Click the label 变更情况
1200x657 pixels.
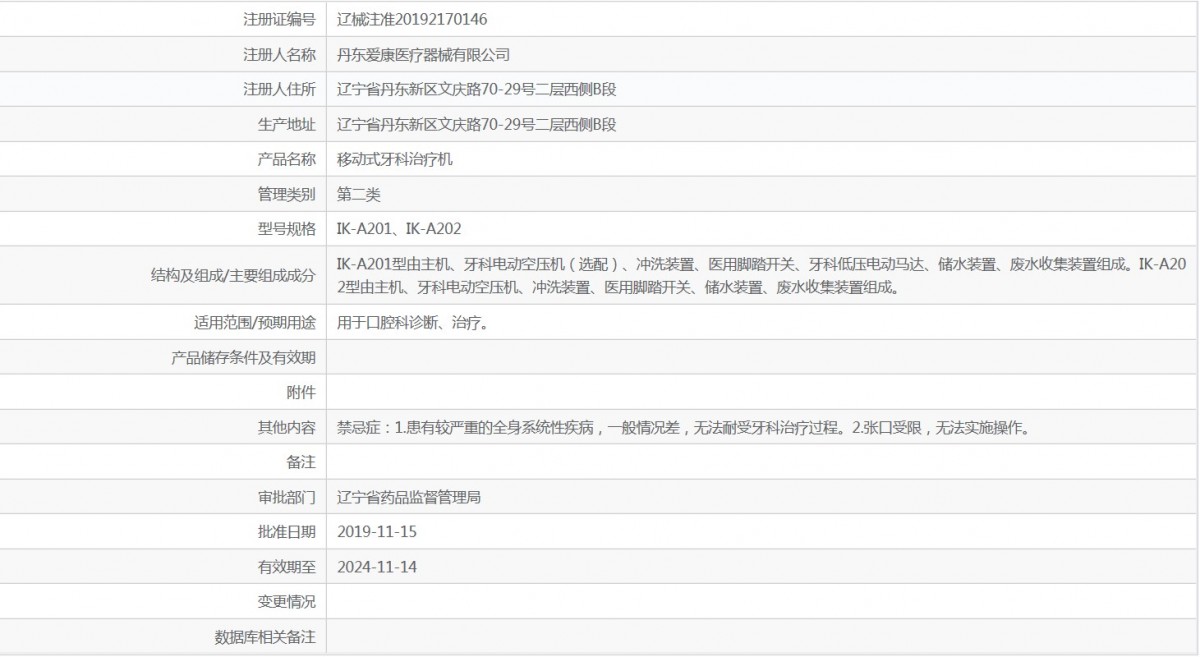286,602
